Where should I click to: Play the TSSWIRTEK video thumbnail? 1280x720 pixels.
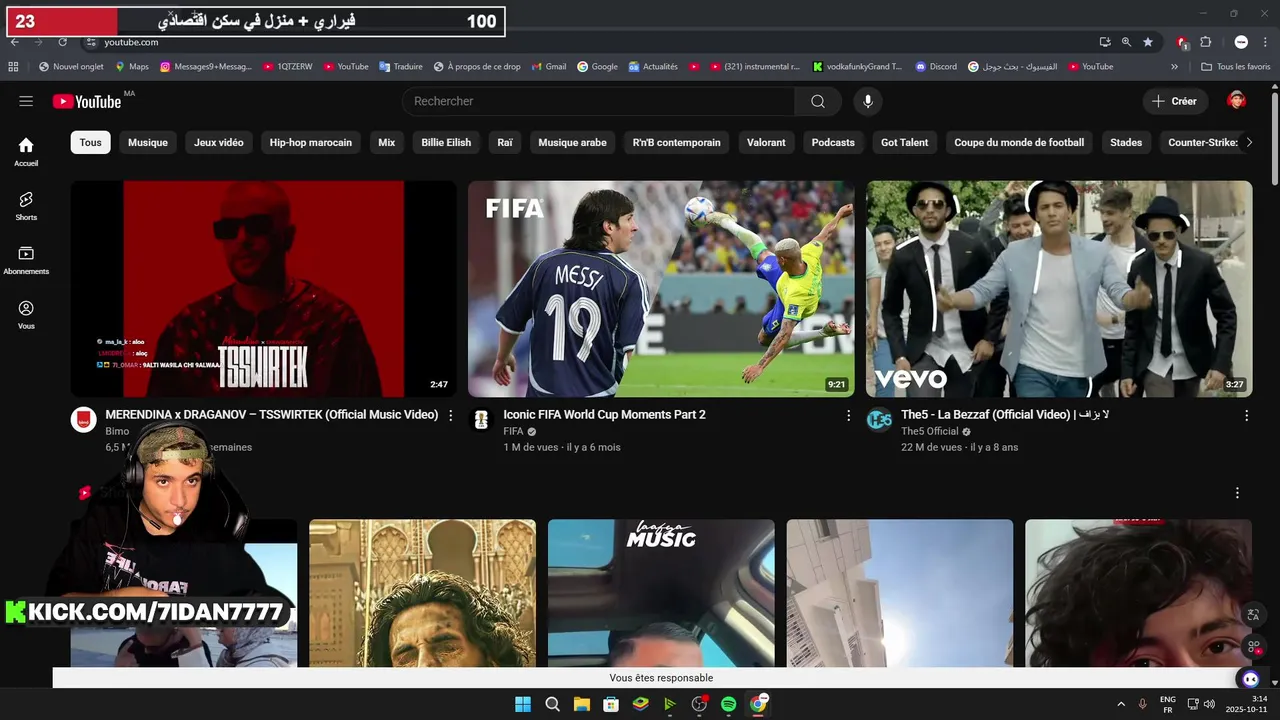(x=263, y=289)
